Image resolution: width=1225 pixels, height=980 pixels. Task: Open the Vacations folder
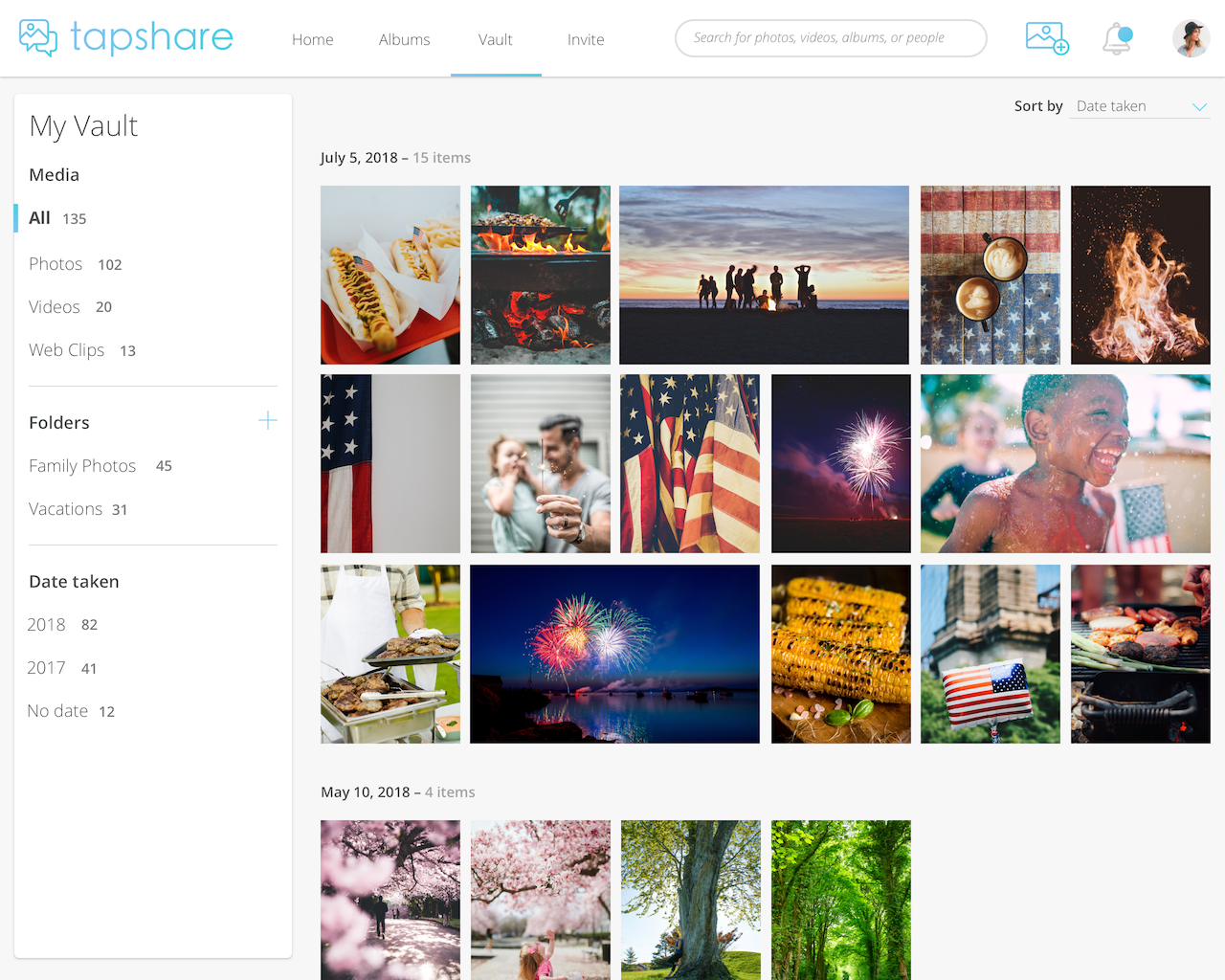78,509
